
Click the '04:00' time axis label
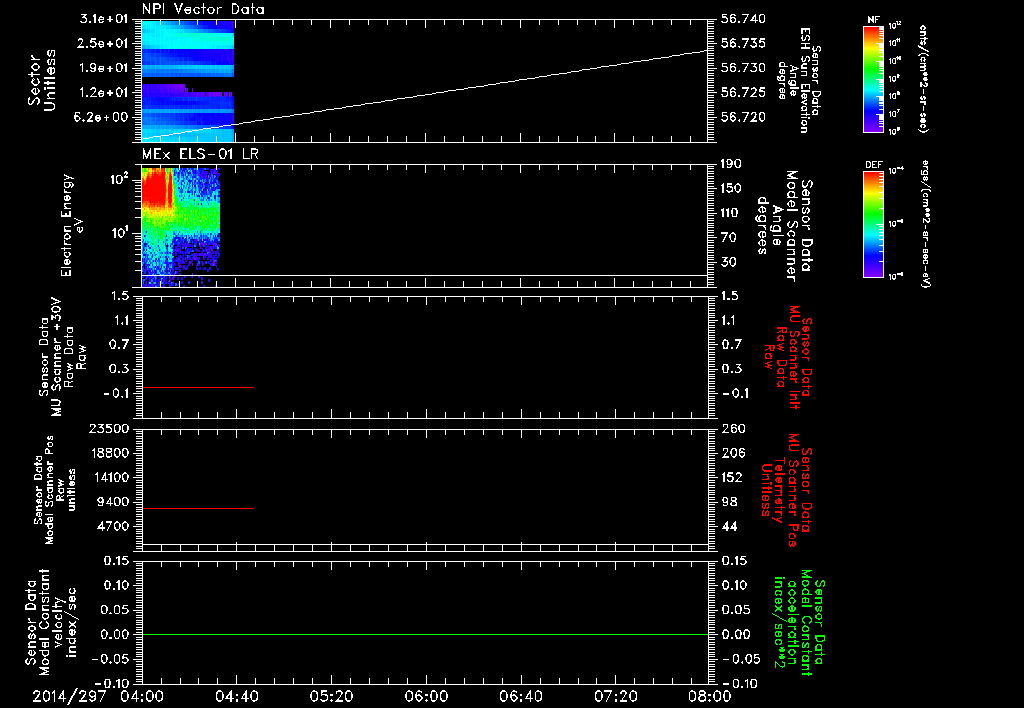141,696
